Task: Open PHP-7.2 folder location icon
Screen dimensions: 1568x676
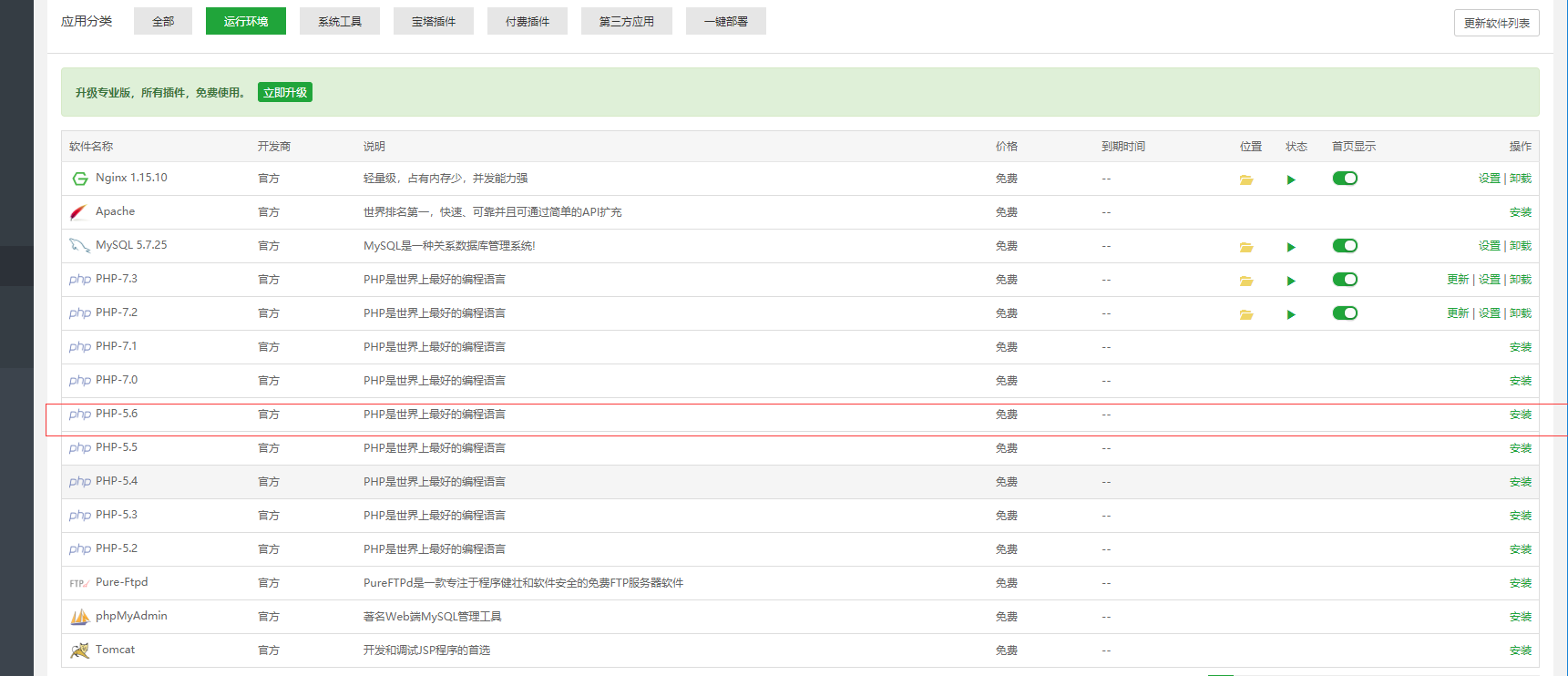Action: pyautogui.click(x=1246, y=314)
